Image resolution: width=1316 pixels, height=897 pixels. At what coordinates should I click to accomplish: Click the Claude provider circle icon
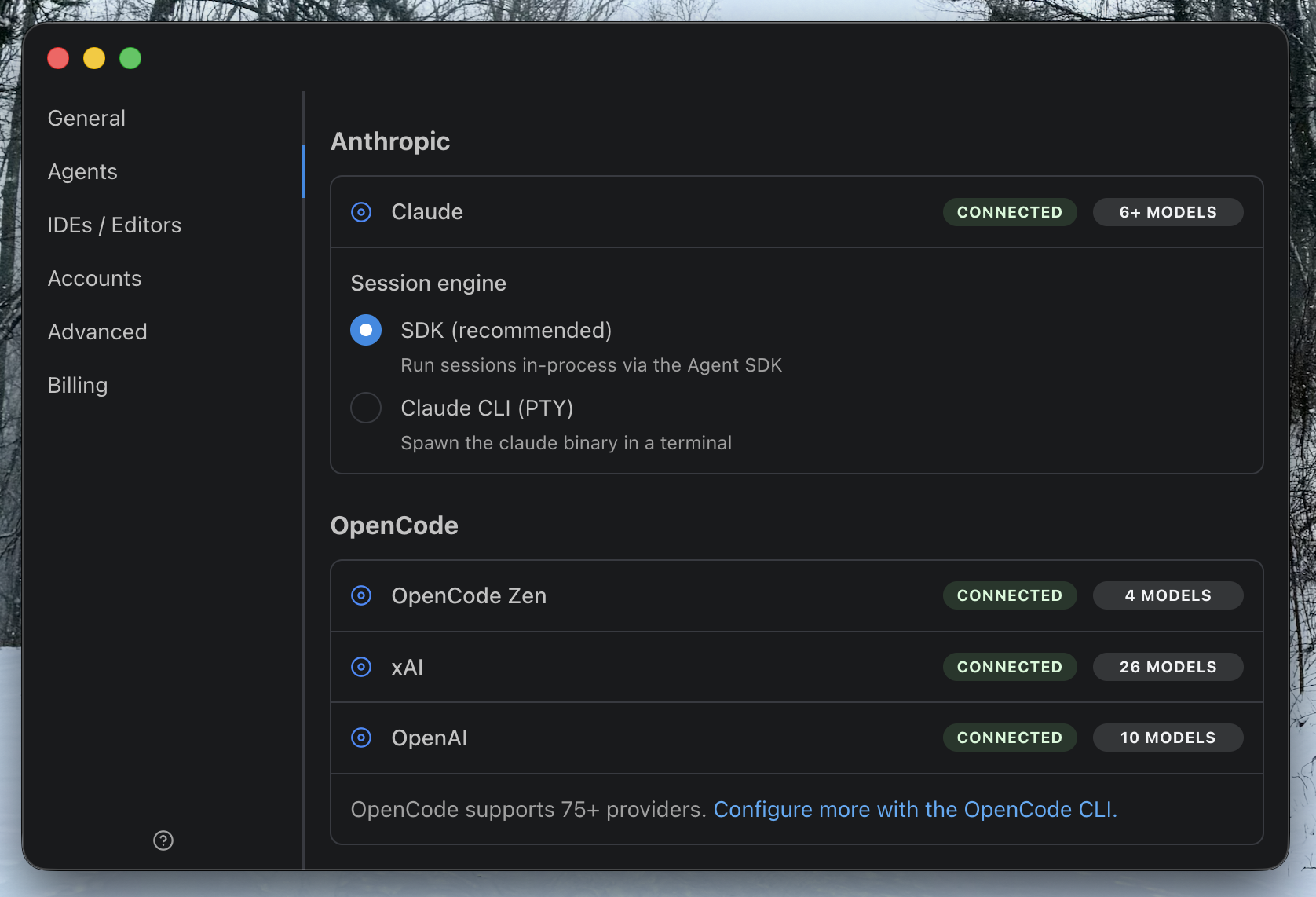(x=361, y=212)
